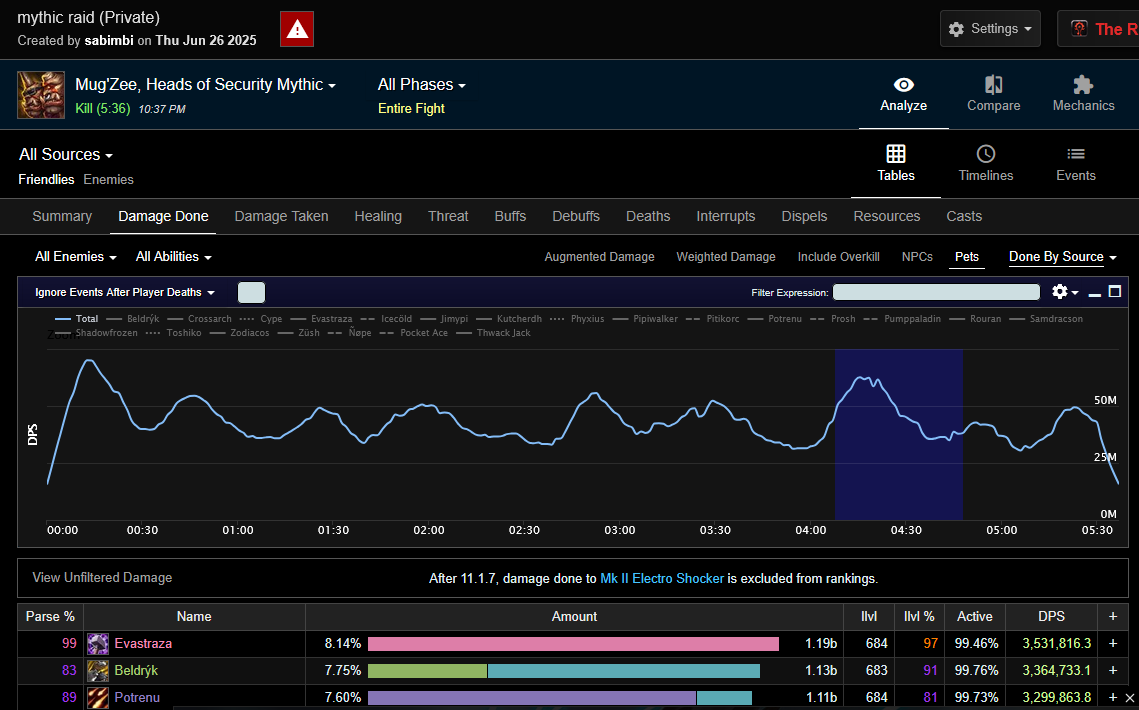Screen dimensions: 1139x710
Task: Open the Mug'Zee encounter dropdown
Action: point(206,85)
